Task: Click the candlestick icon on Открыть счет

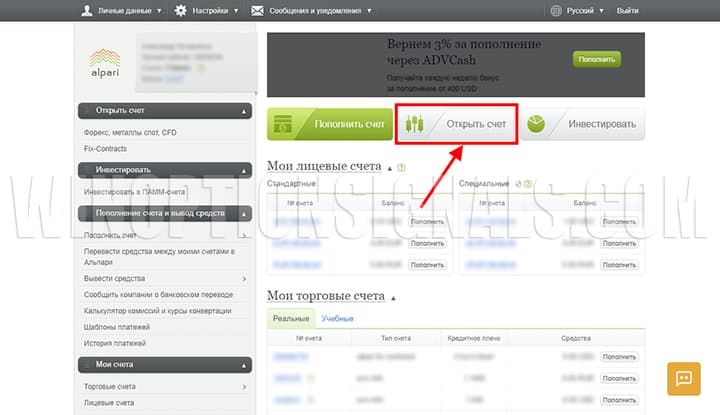Action: coord(416,124)
